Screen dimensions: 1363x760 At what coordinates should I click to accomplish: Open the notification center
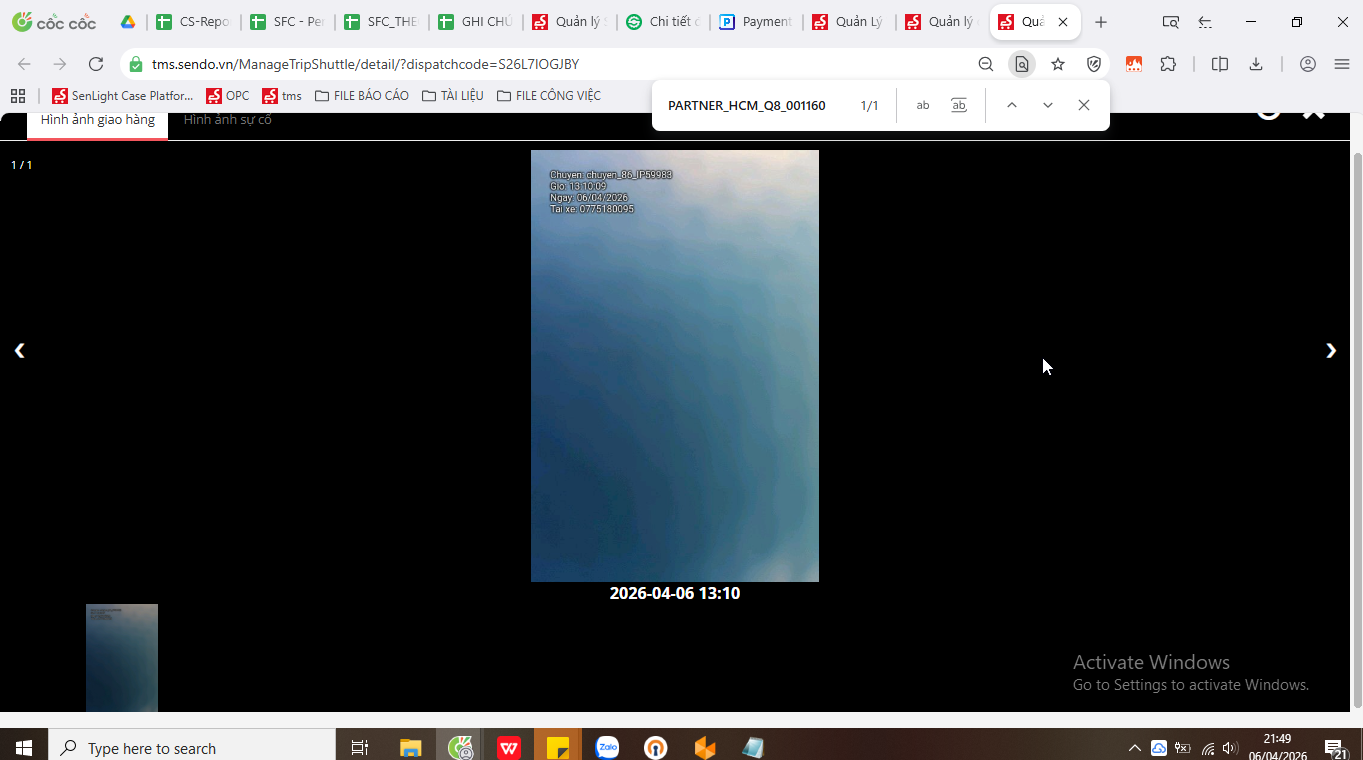point(1334,748)
